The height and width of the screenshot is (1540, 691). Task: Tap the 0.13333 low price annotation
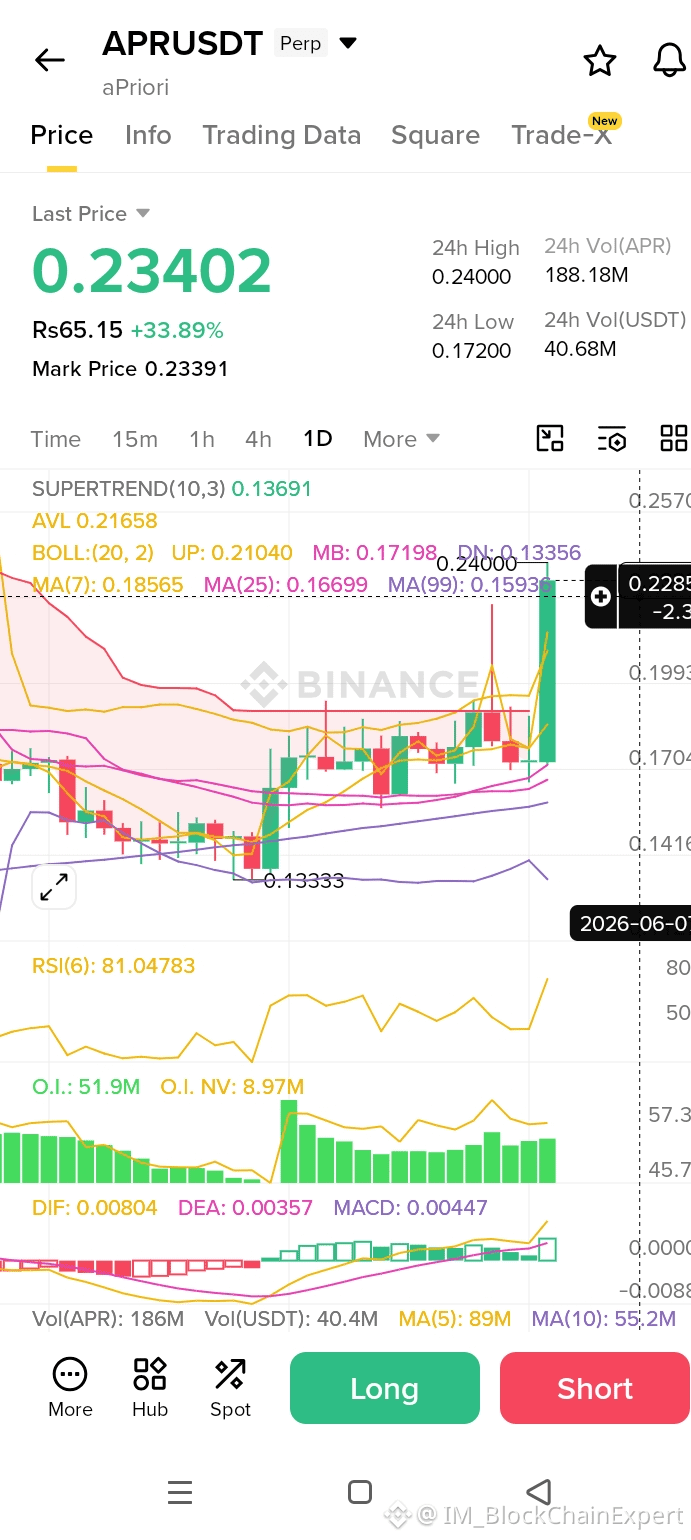(304, 881)
